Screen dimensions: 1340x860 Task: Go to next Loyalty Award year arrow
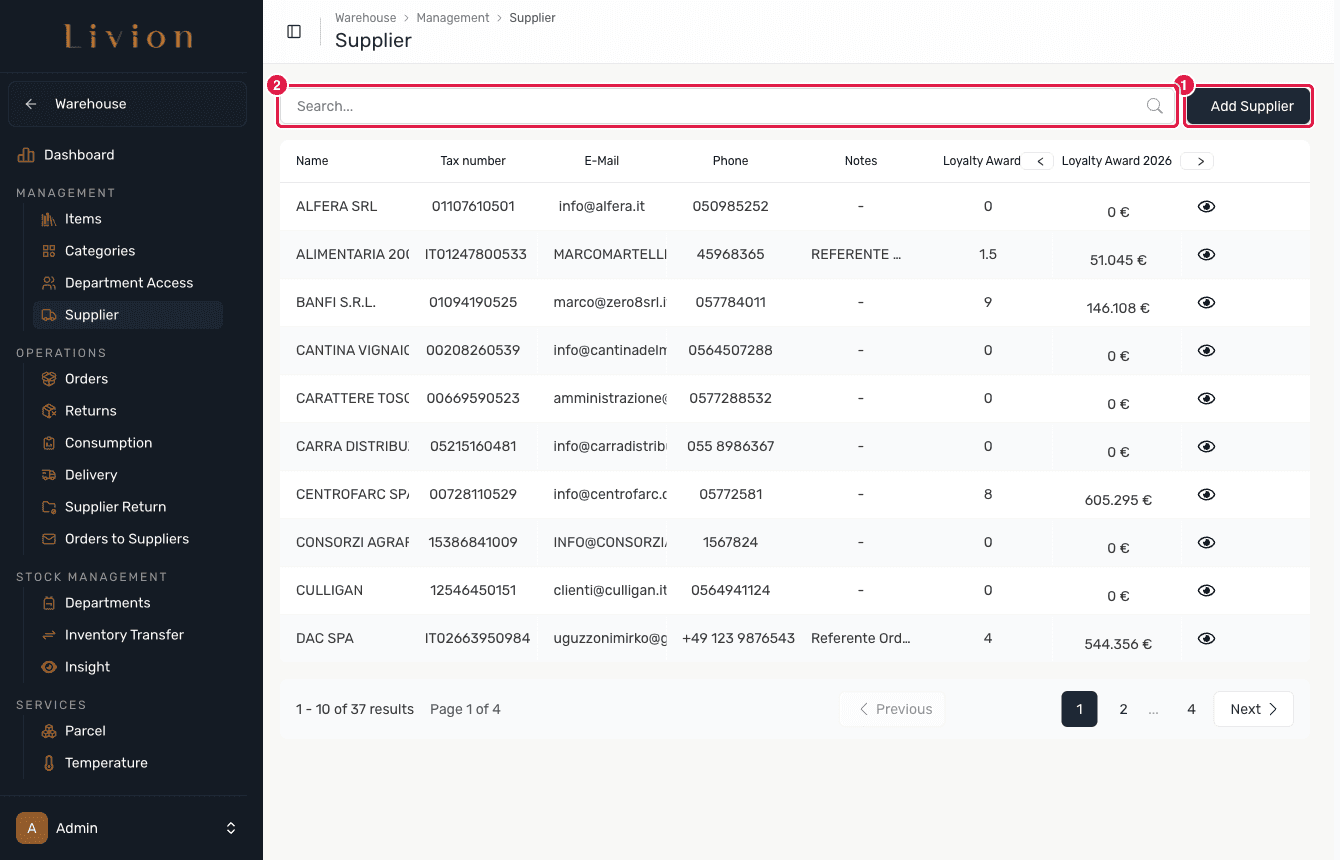tap(1199, 161)
